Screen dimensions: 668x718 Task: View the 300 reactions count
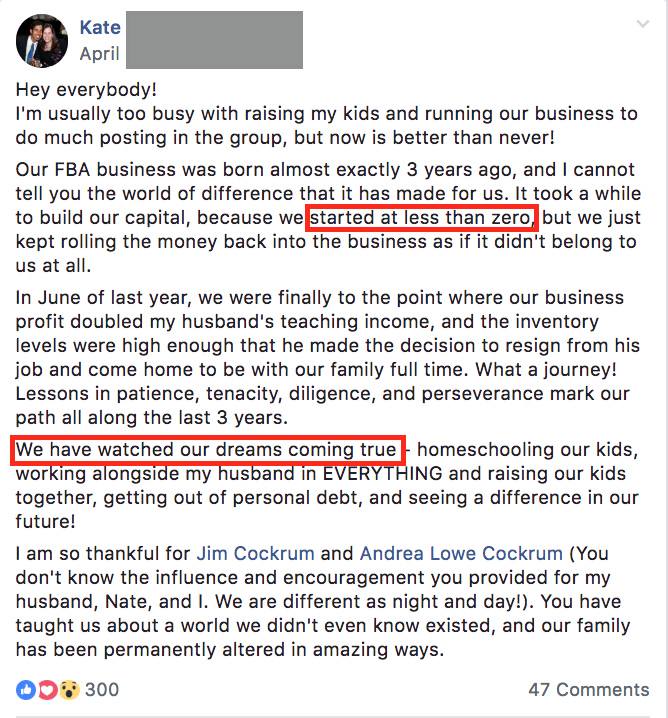(x=102, y=690)
